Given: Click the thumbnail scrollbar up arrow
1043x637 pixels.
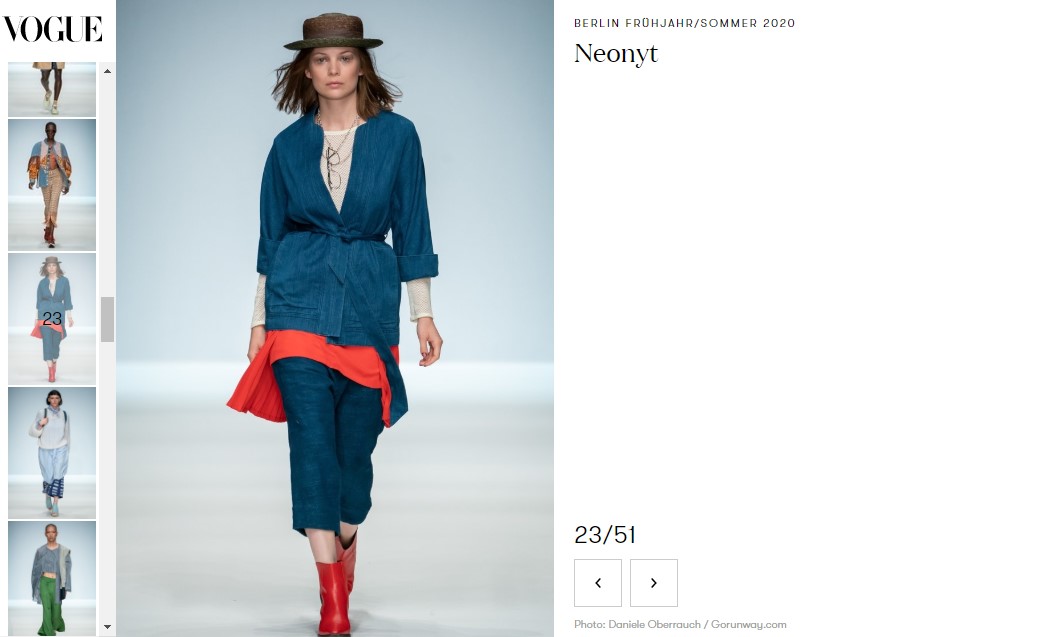Looking at the screenshot, I should coord(107,70).
